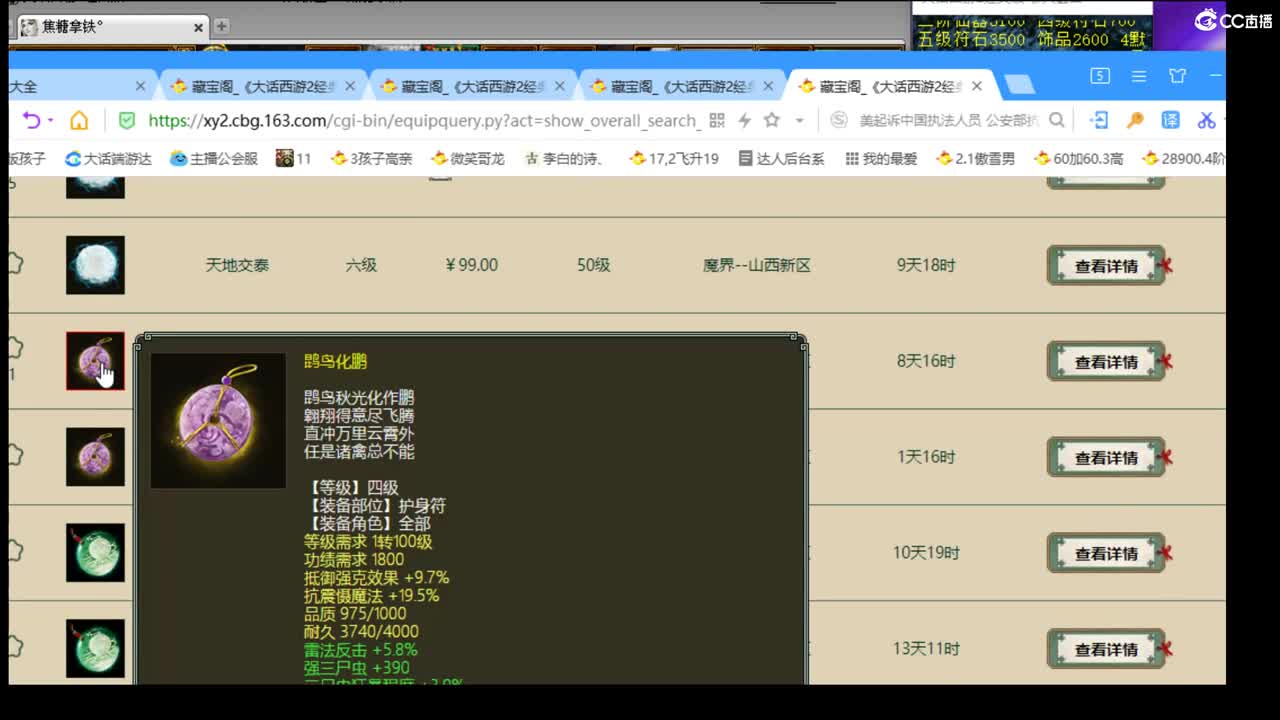This screenshot has height=720, width=1280.
Task: Open the 2.1傲雪男 bookmark
Action: coord(976,158)
